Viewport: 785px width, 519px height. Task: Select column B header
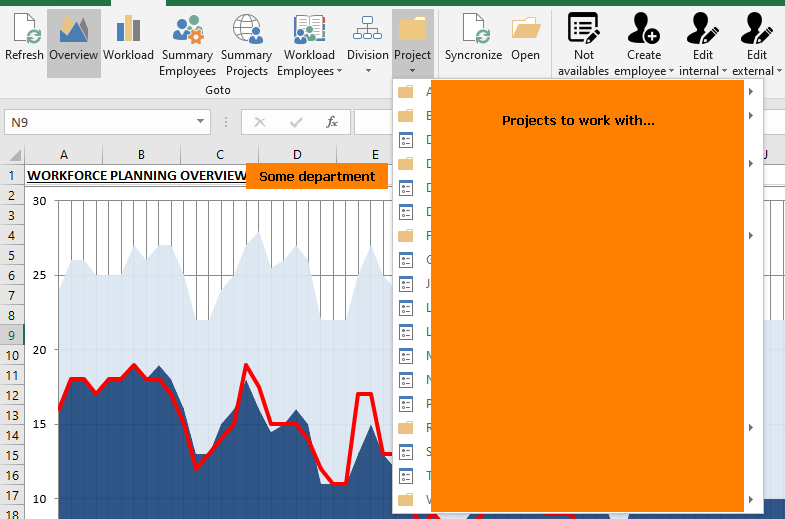coord(141,155)
